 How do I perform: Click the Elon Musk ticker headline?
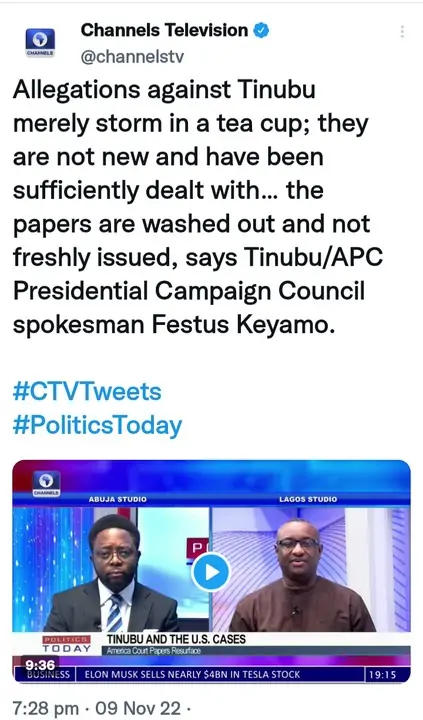192,675
